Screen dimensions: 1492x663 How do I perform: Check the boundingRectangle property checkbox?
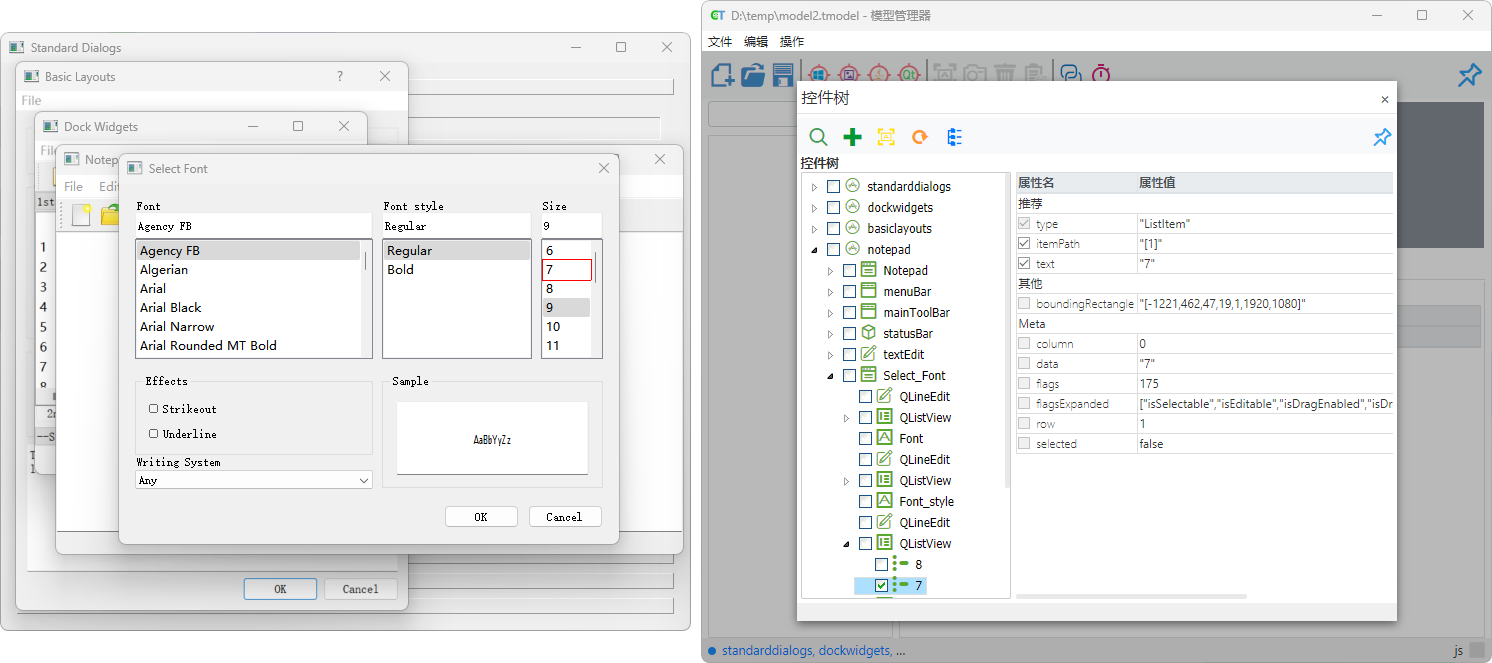pos(1023,303)
